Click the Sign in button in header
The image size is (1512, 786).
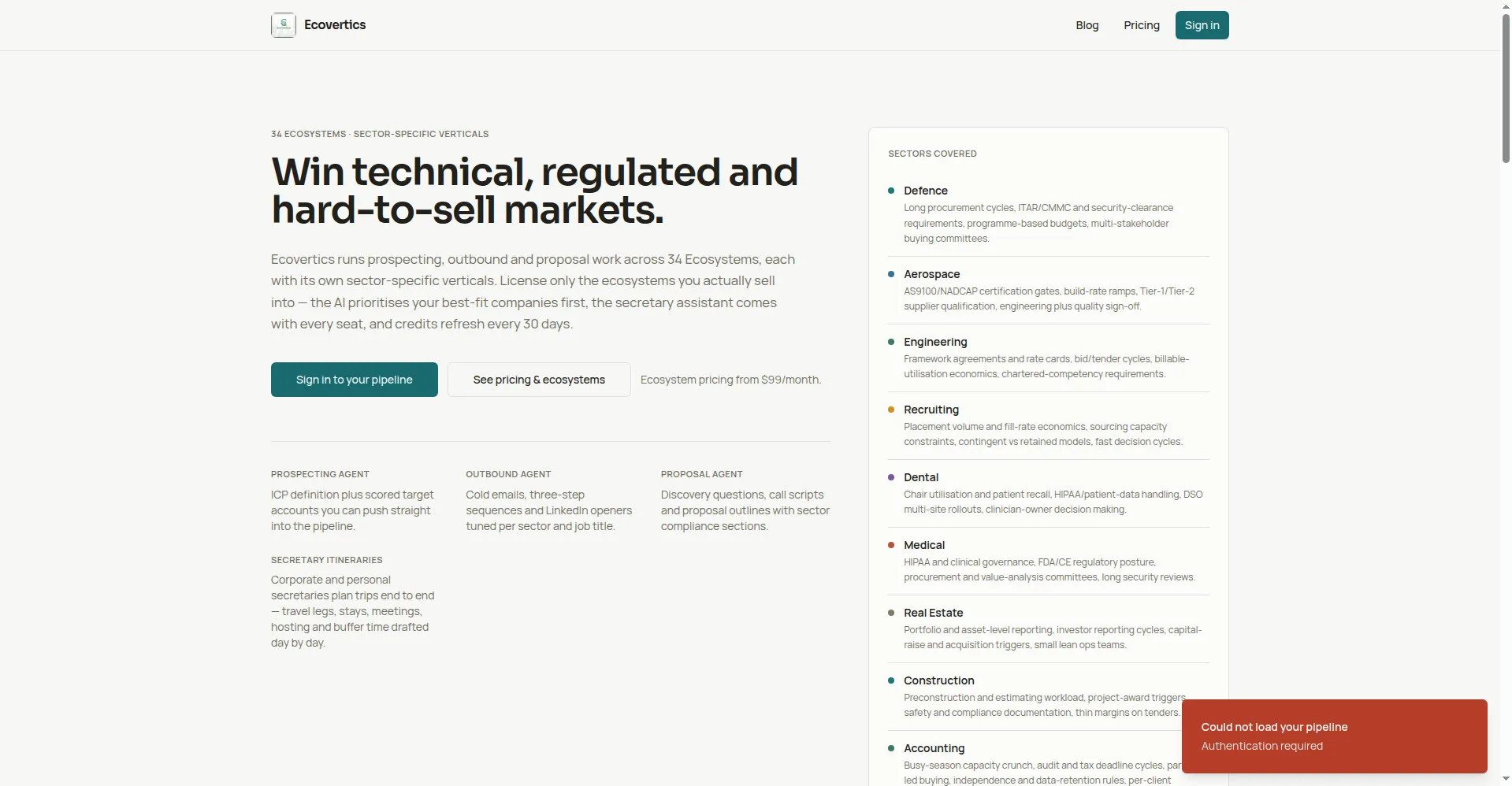[x=1202, y=25]
